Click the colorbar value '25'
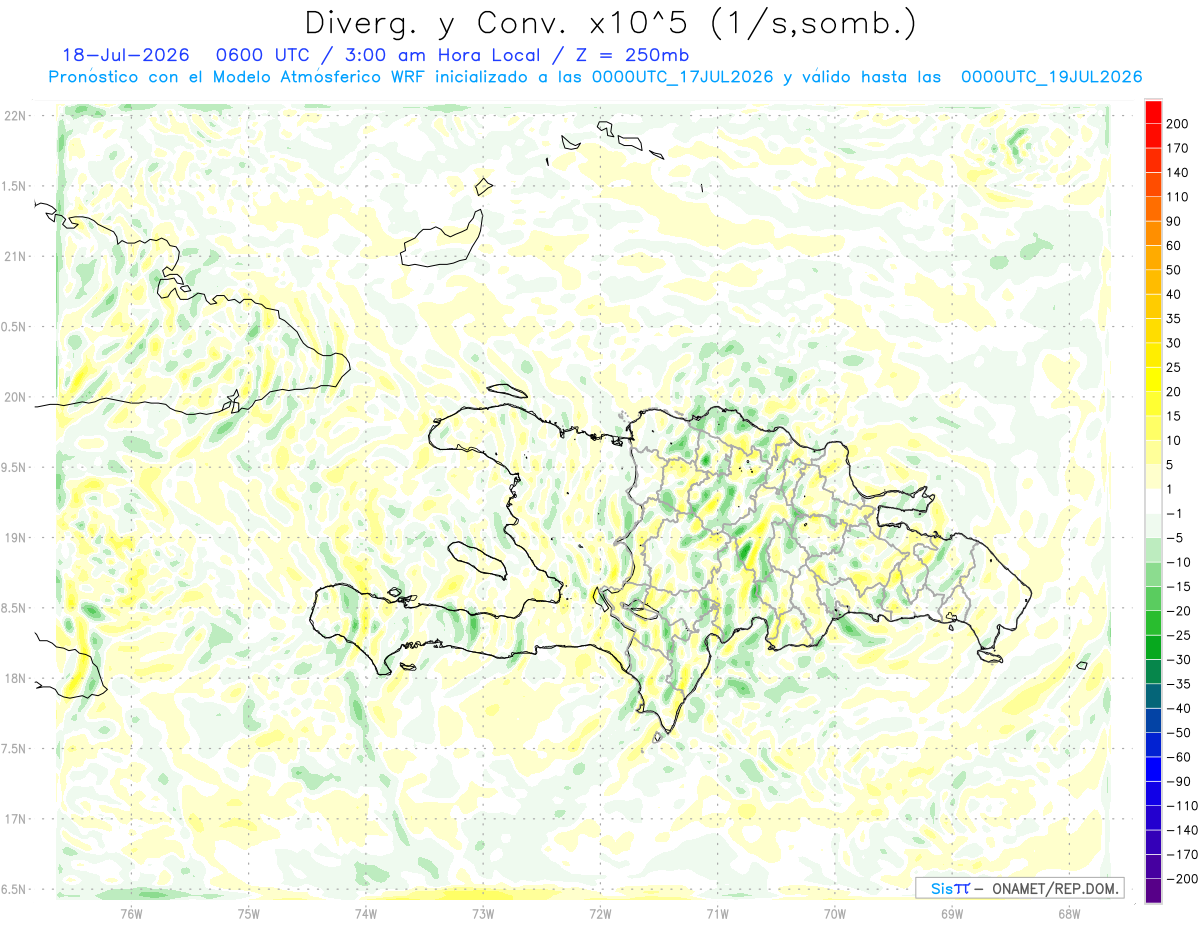Viewport: 1200px width, 927px height. (1175, 367)
